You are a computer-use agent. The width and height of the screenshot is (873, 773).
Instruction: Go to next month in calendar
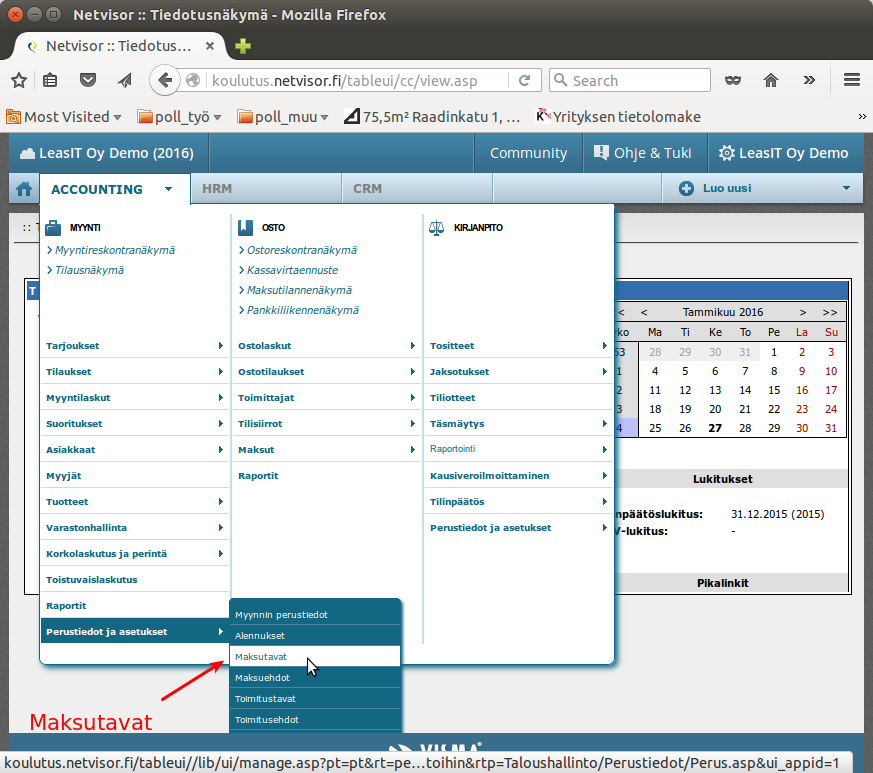coord(802,313)
